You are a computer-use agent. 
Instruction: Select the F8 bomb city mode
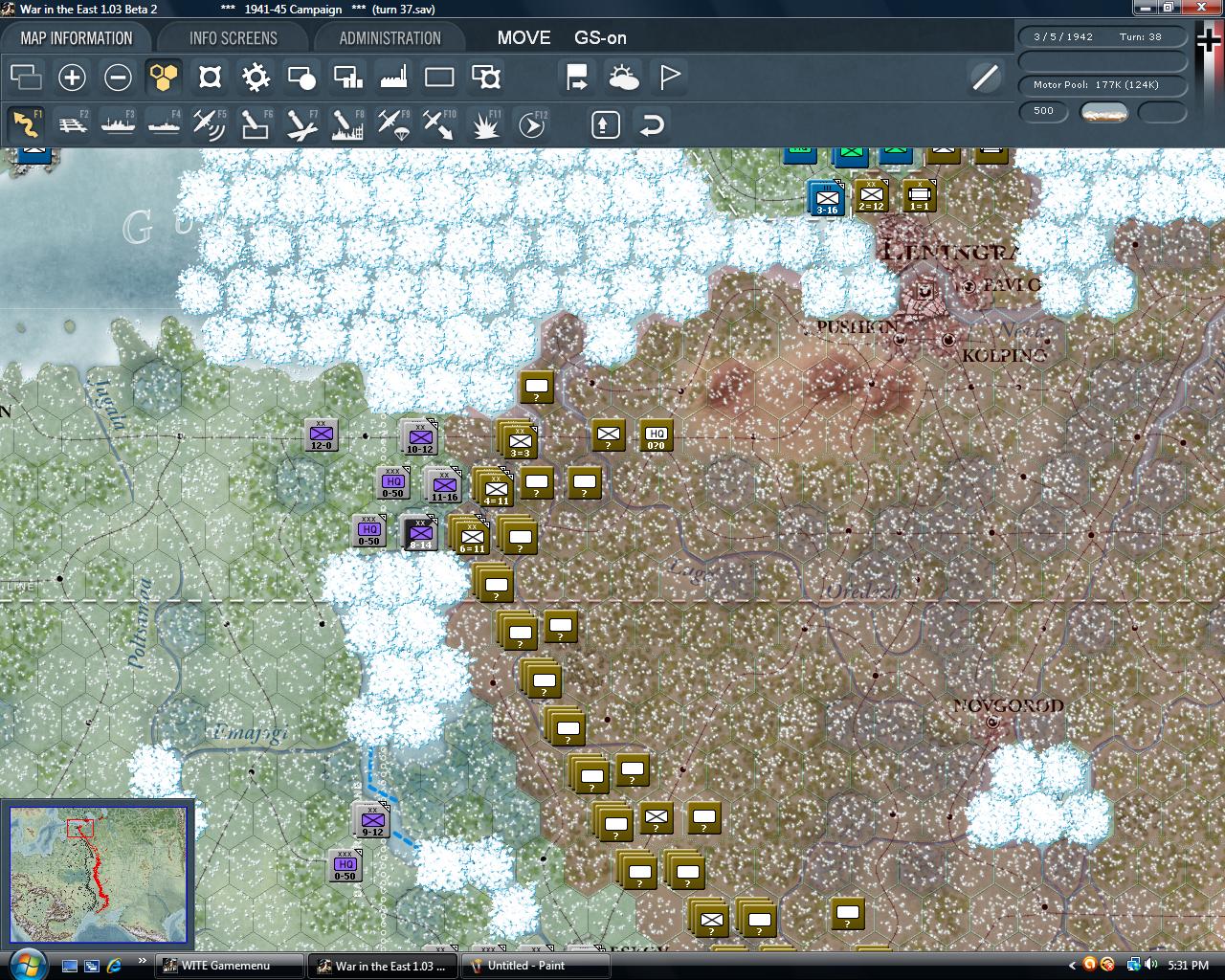[347, 124]
